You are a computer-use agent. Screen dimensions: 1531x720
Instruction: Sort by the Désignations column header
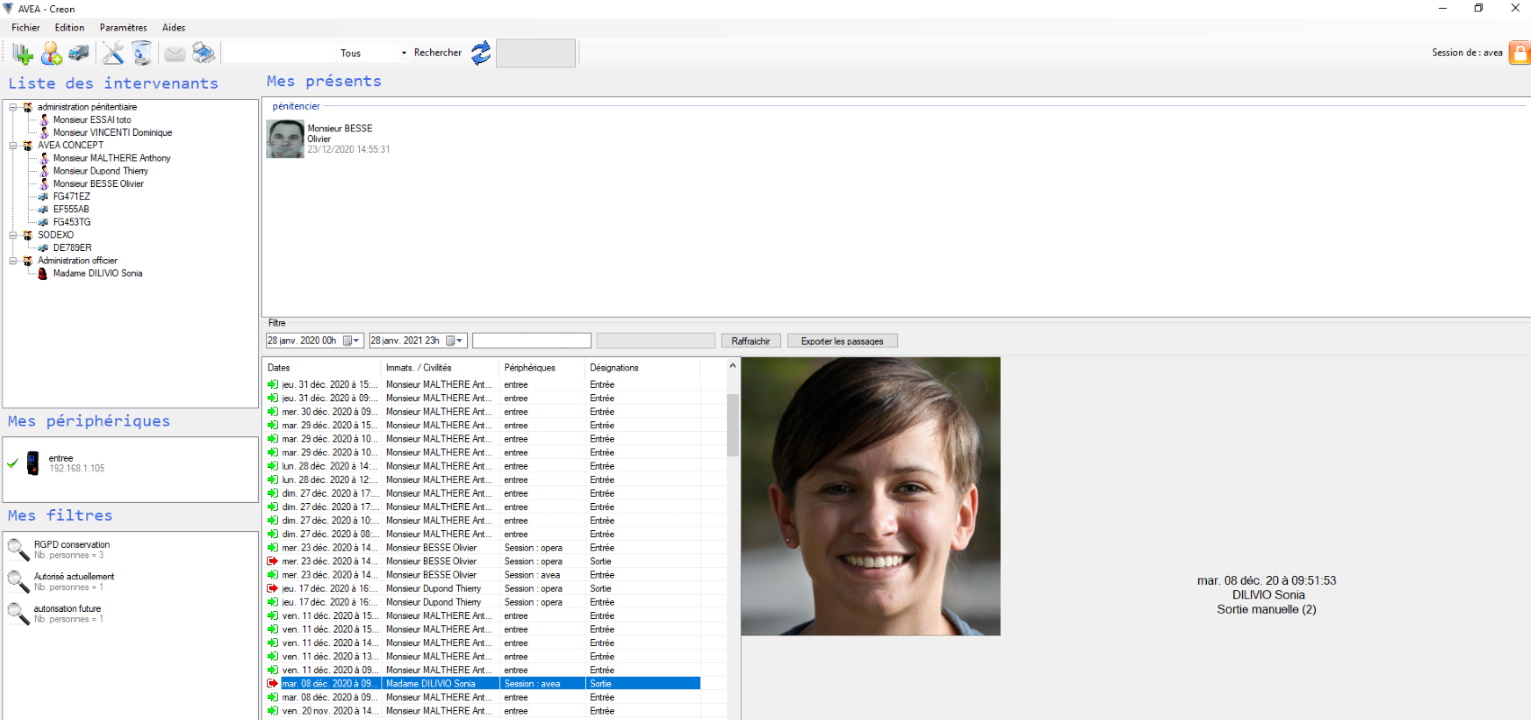(x=642, y=368)
